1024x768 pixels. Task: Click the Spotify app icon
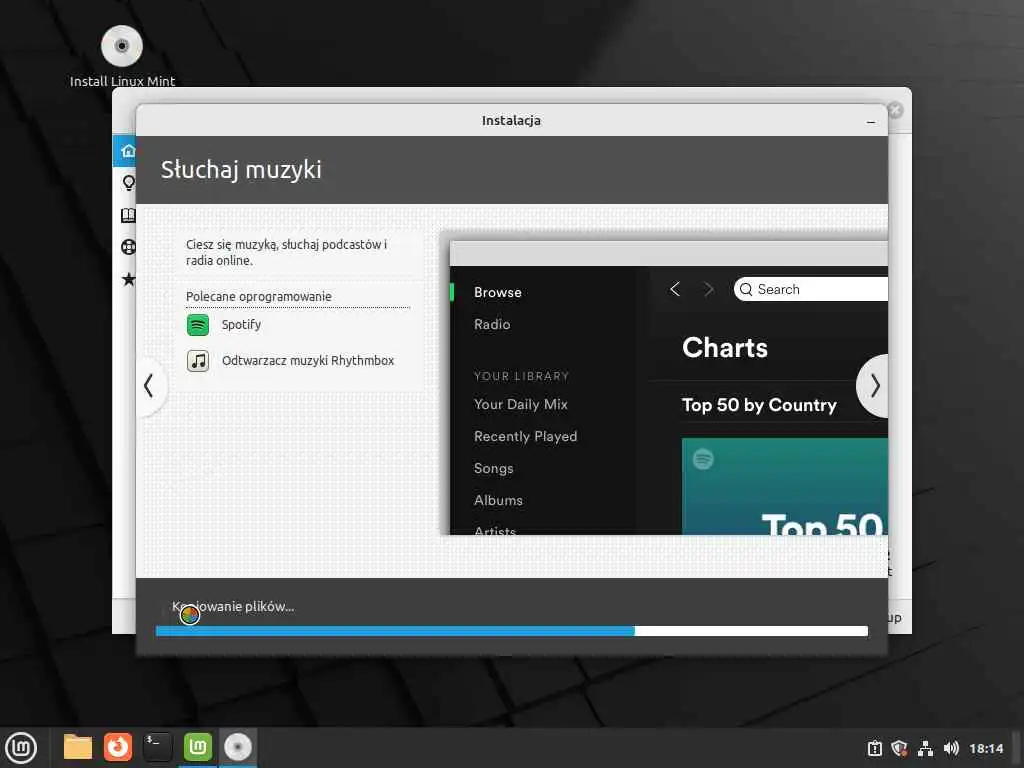pos(198,325)
